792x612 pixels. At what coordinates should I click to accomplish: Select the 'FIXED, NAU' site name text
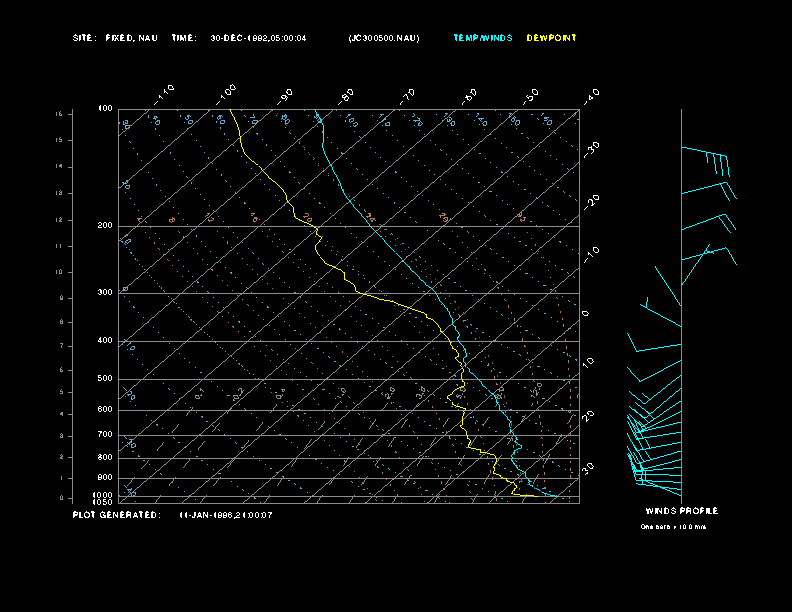[x=131, y=38]
